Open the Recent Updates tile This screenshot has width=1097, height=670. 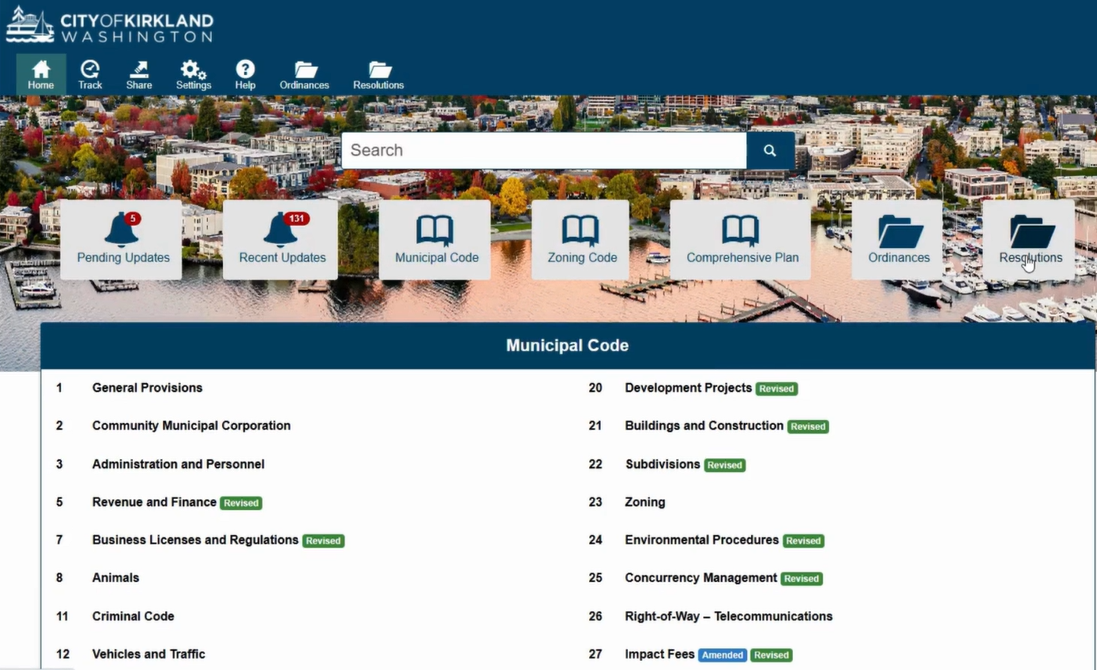(x=281, y=239)
